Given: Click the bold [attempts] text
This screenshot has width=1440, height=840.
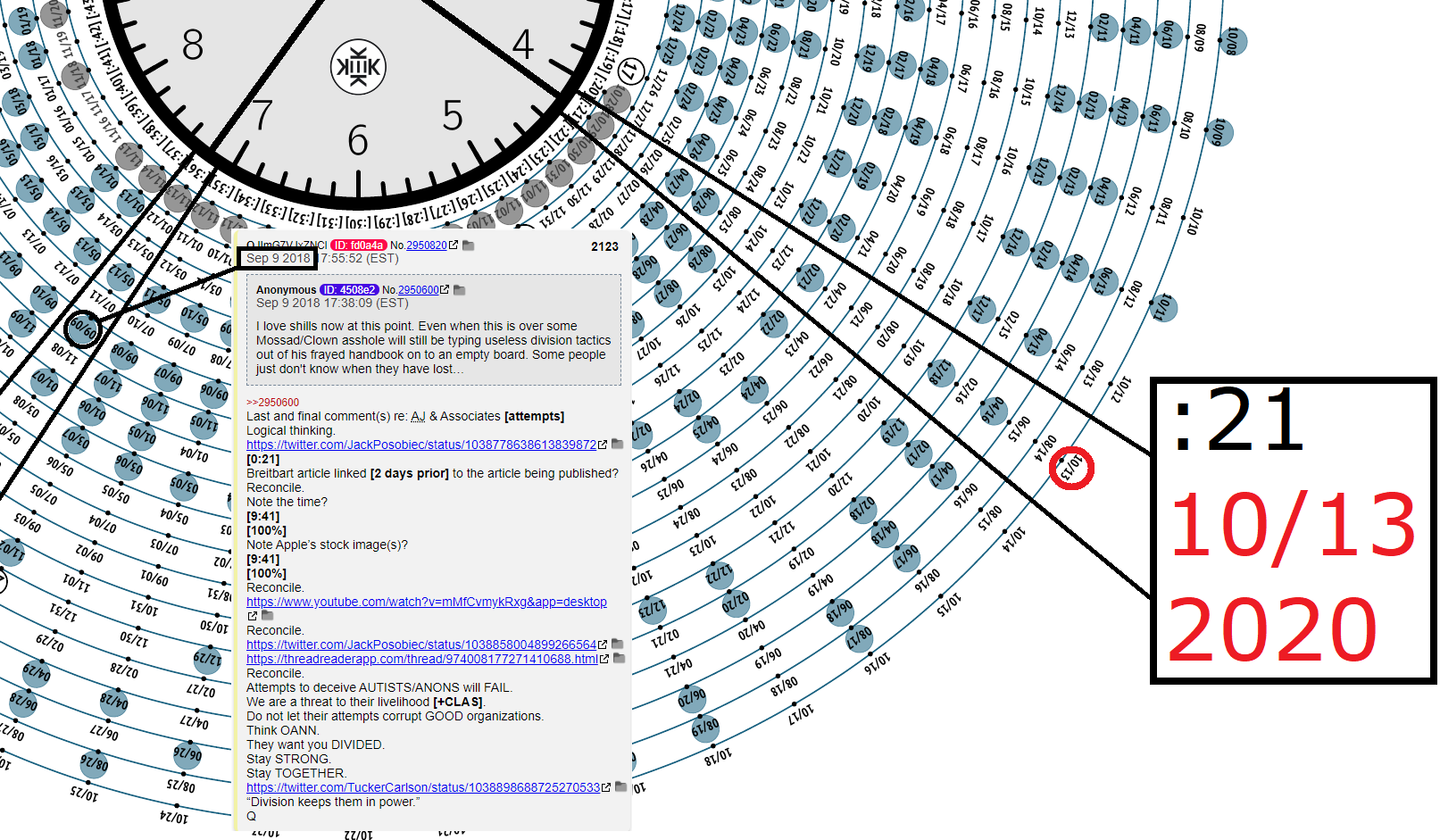Looking at the screenshot, I should [534, 416].
